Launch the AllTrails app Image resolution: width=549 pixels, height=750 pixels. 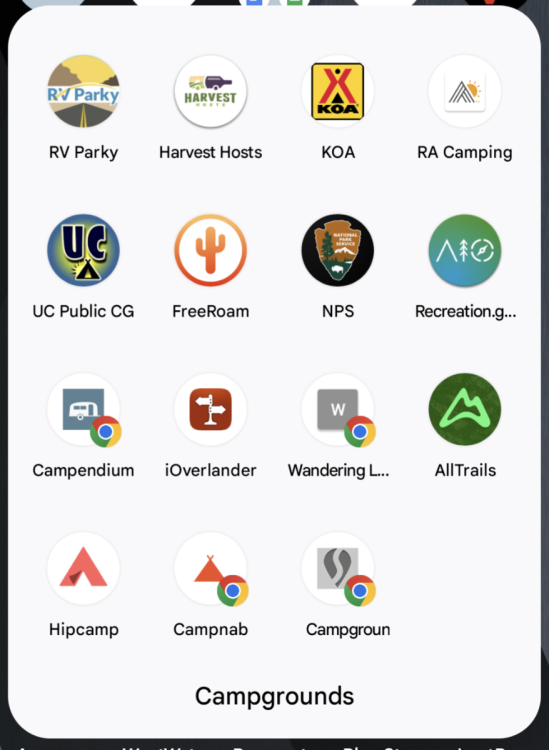coord(465,409)
